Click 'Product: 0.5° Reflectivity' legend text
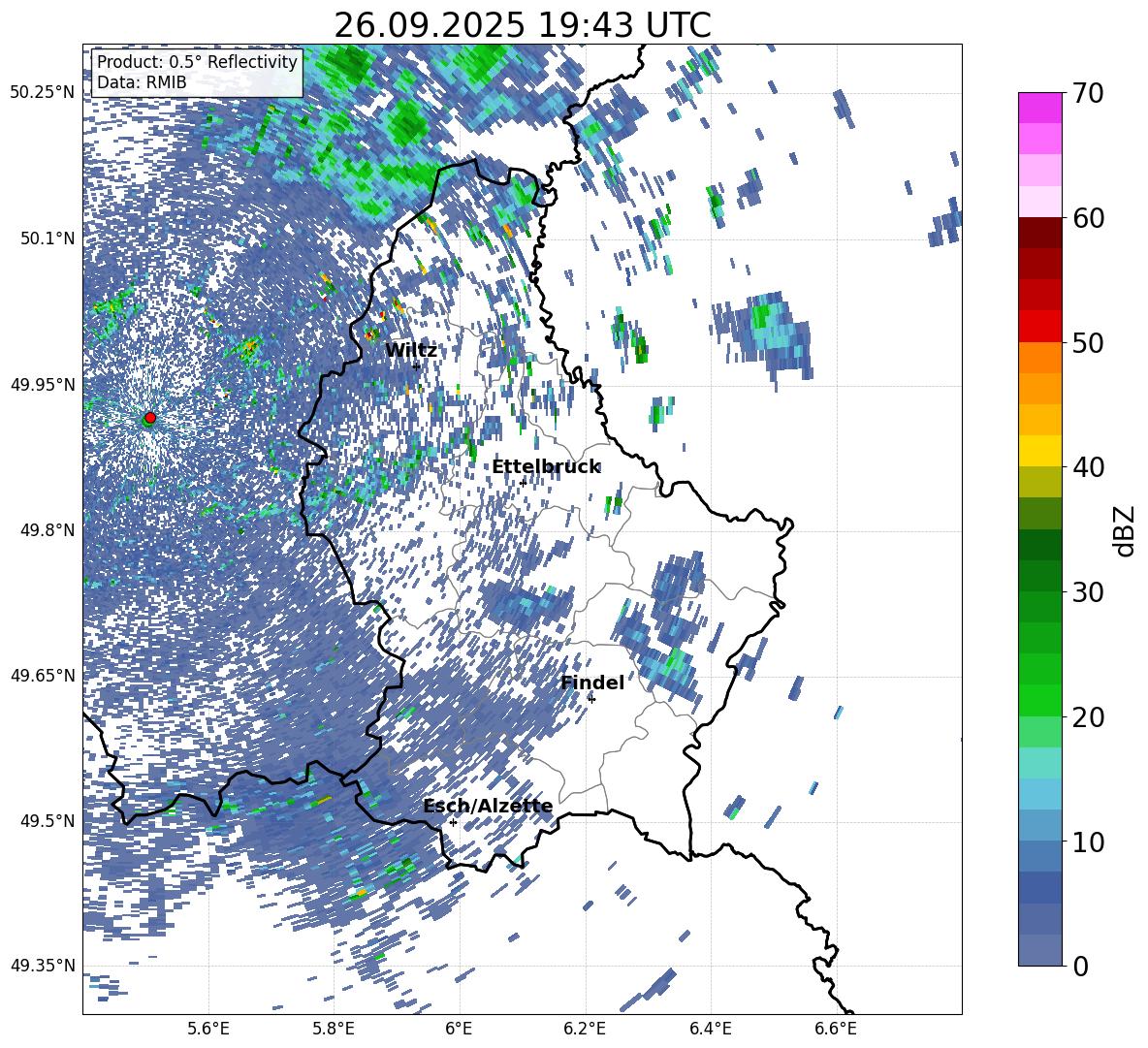The height and width of the screenshot is (1048, 1148). pyautogui.click(x=197, y=61)
